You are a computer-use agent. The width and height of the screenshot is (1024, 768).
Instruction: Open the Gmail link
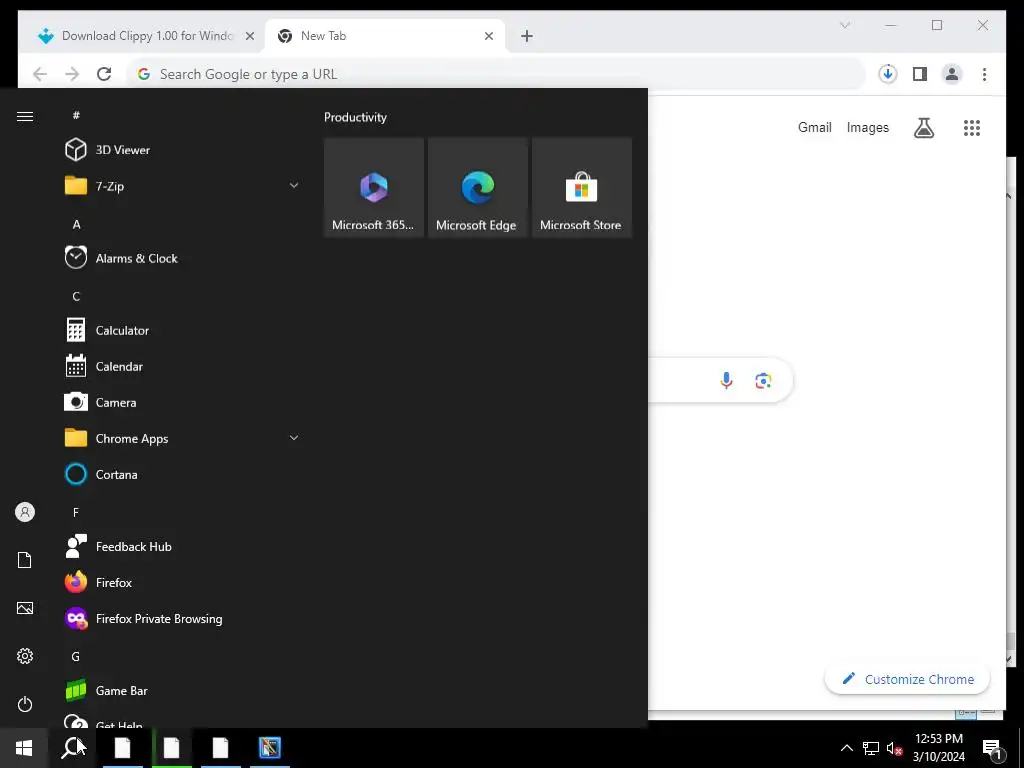[814, 127]
